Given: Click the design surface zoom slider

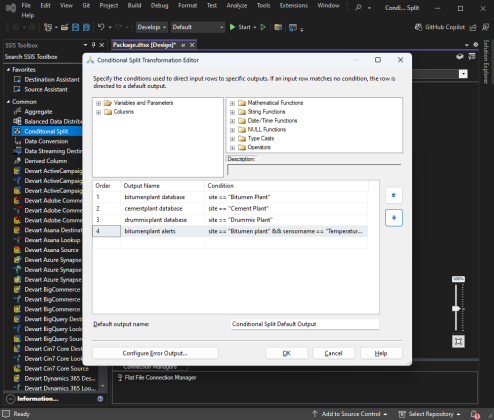Looking at the screenshot, I should point(456,309).
